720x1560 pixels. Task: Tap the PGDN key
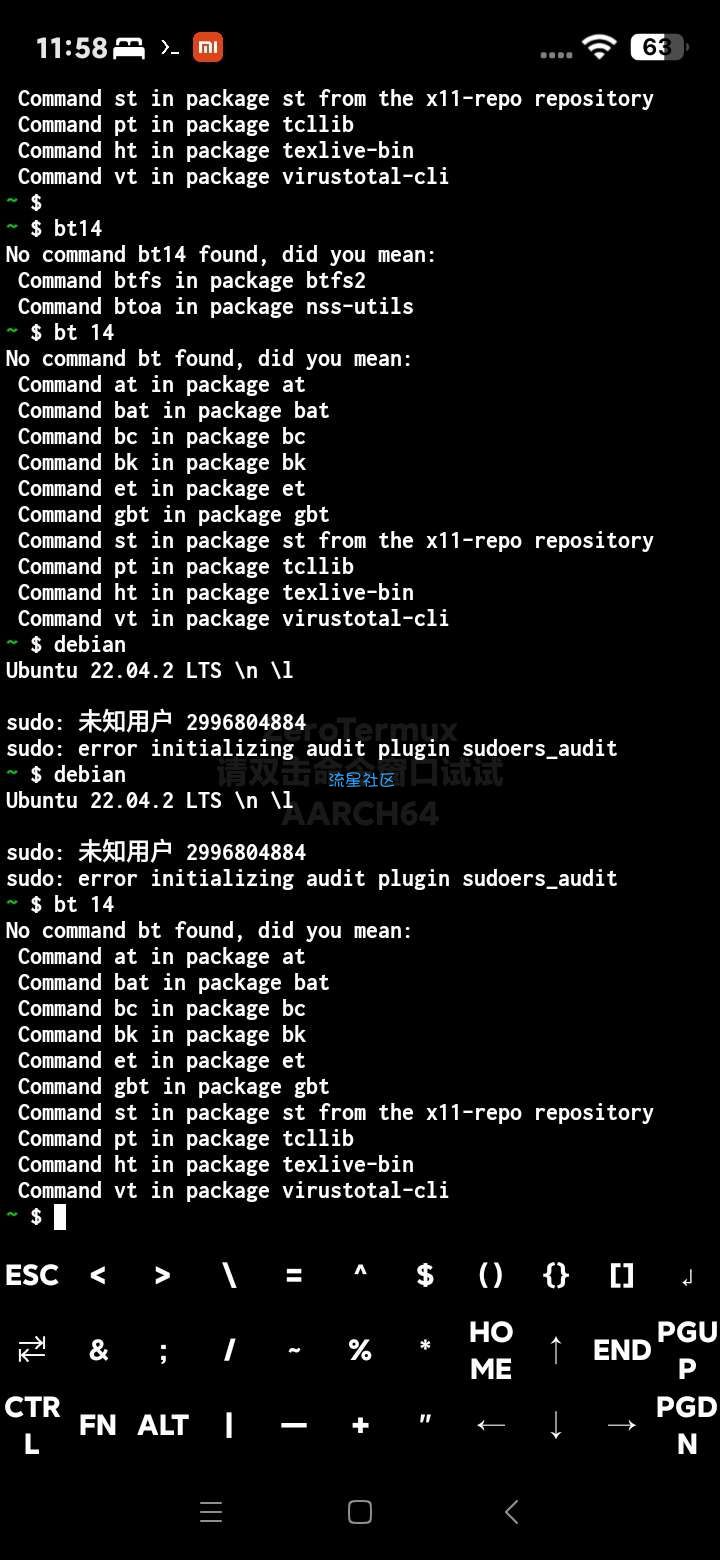pos(687,1424)
